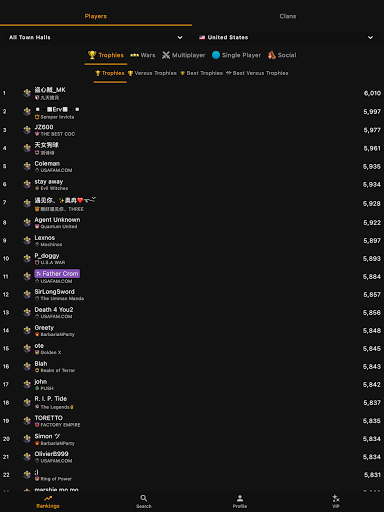Expand the United States country dropdown
The width and height of the screenshot is (384, 512).
[x=286, y=37]
